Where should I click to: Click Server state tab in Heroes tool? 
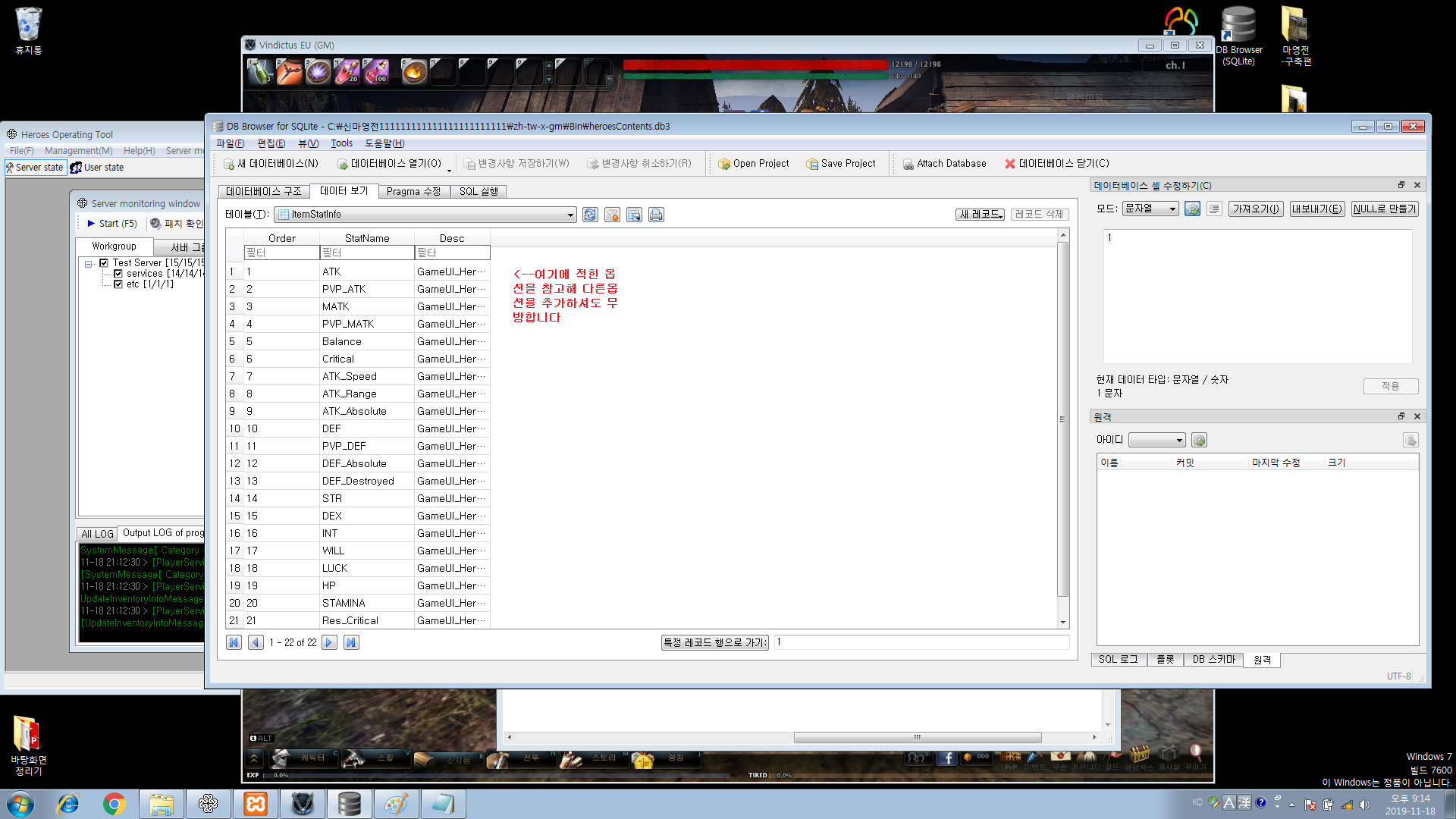tap(36, 168)
